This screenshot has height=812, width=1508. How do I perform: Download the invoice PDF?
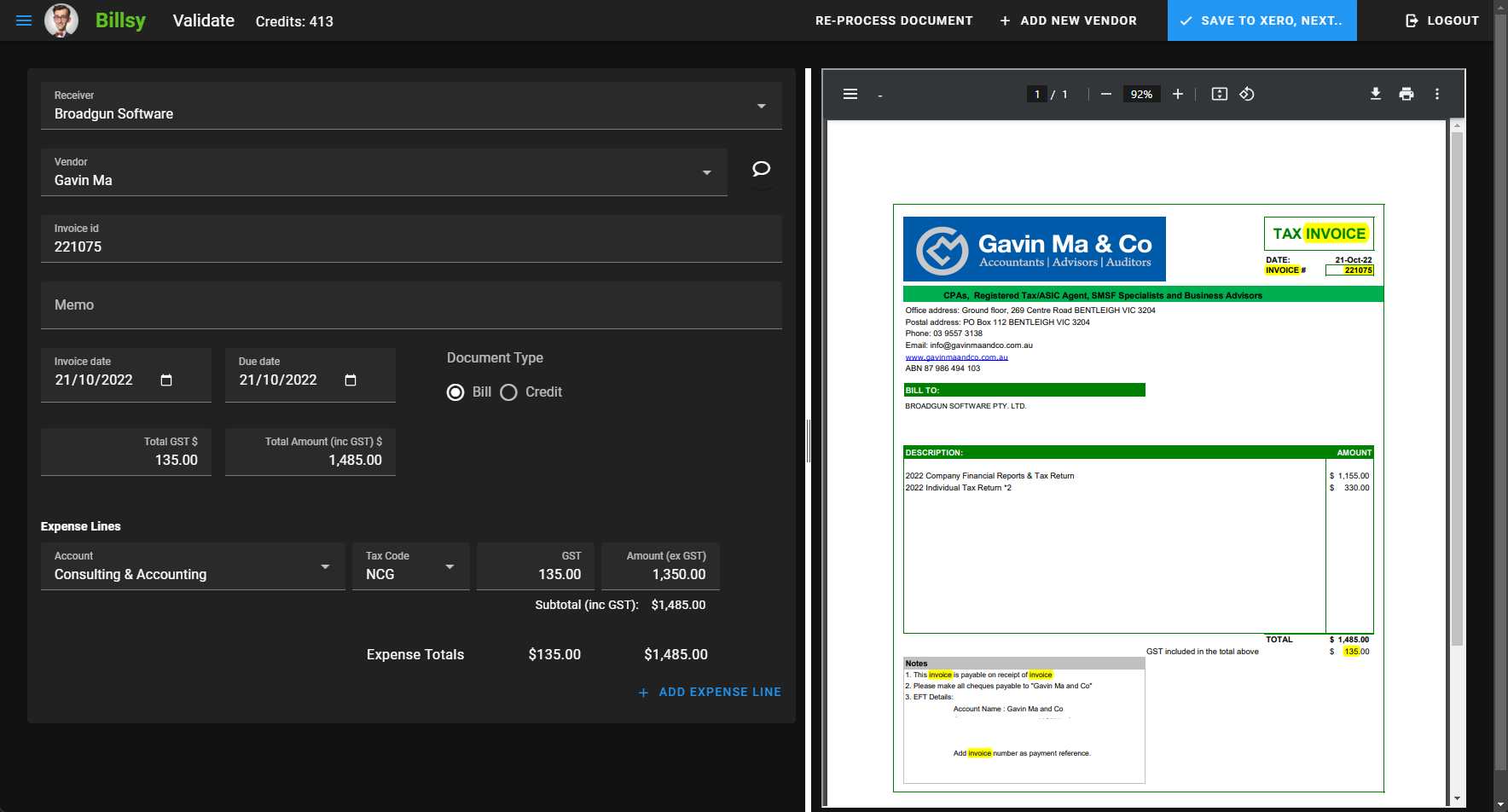pyautogui.click(x=1376, y=94)
